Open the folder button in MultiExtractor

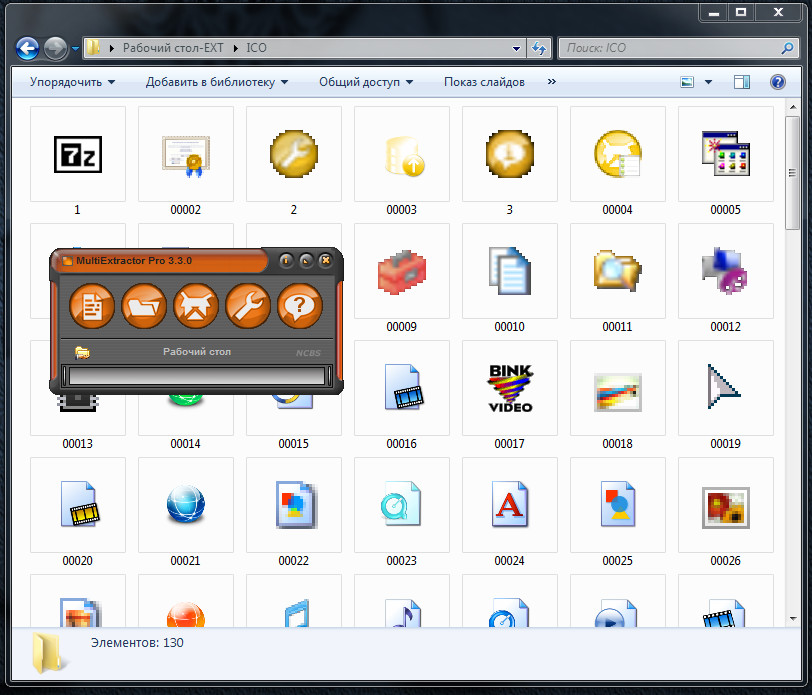[144, 306]
